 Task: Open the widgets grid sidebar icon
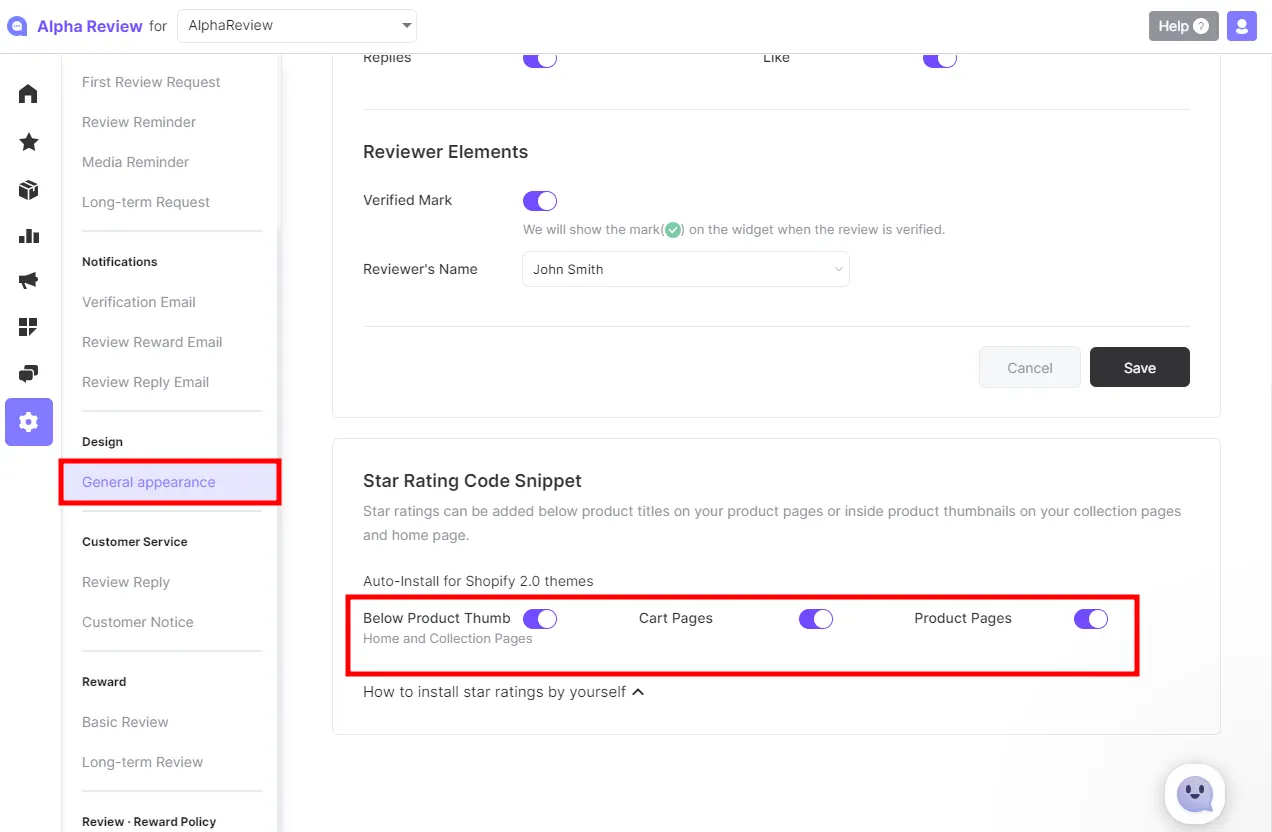pos(29,327)
